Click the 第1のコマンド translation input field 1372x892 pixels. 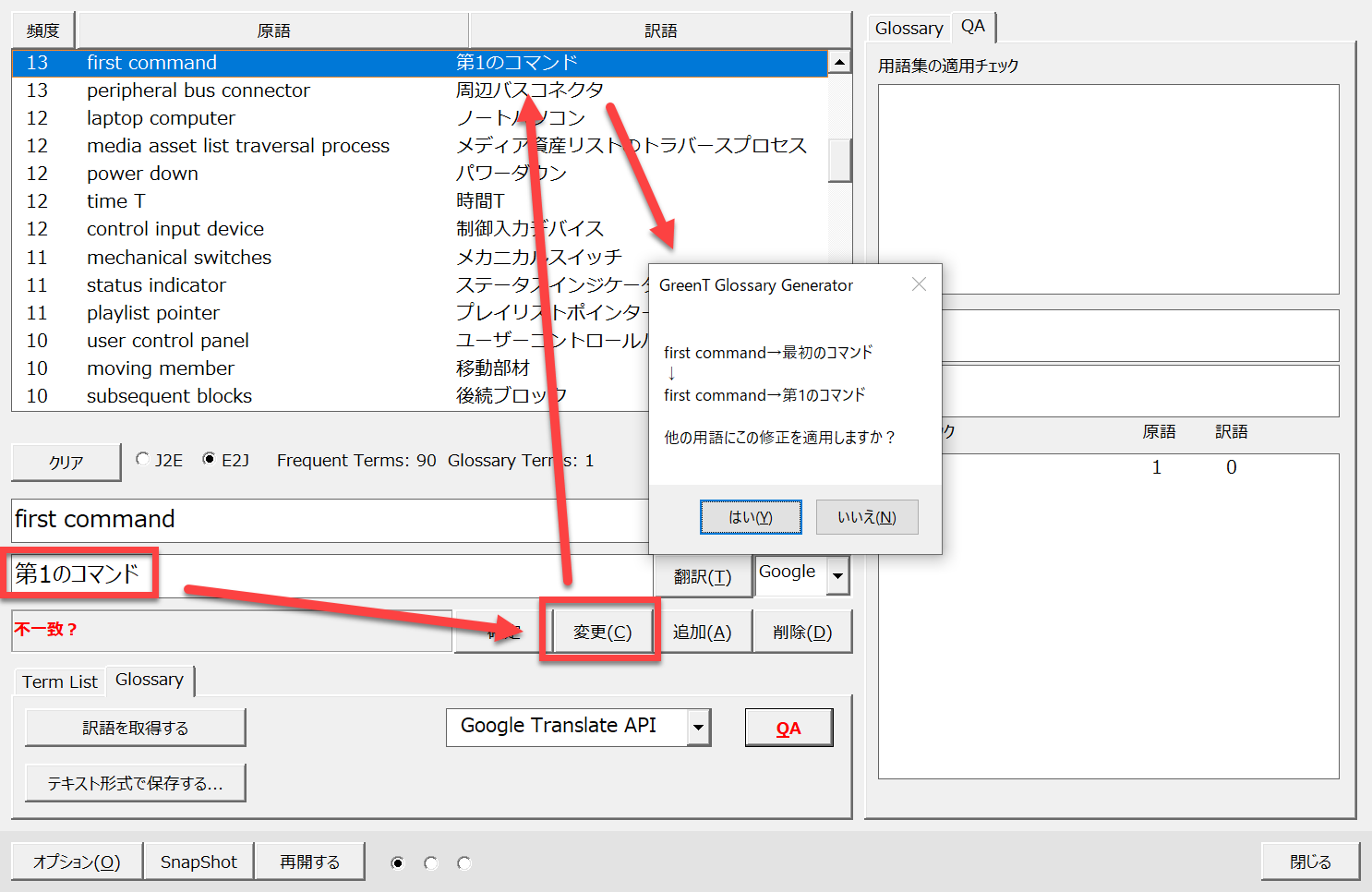click(332, 574)
